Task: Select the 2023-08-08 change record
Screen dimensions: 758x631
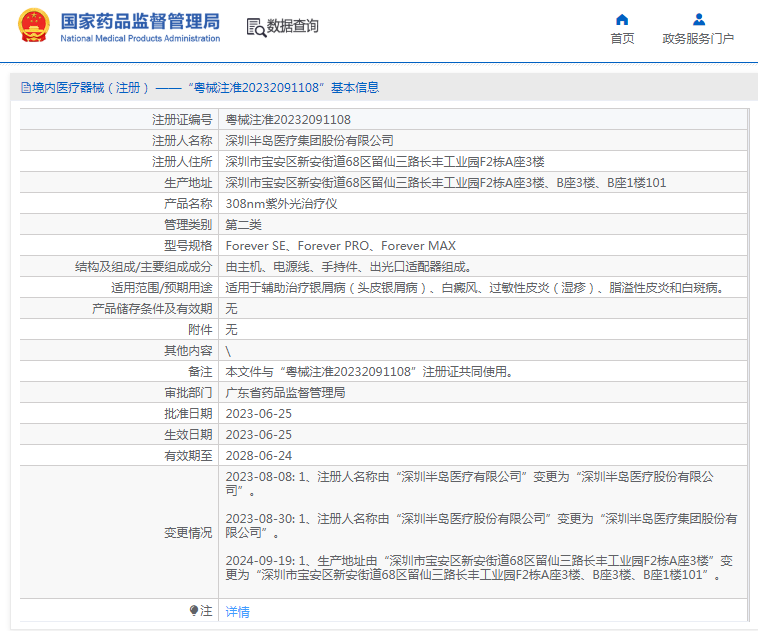Action: 469,484
